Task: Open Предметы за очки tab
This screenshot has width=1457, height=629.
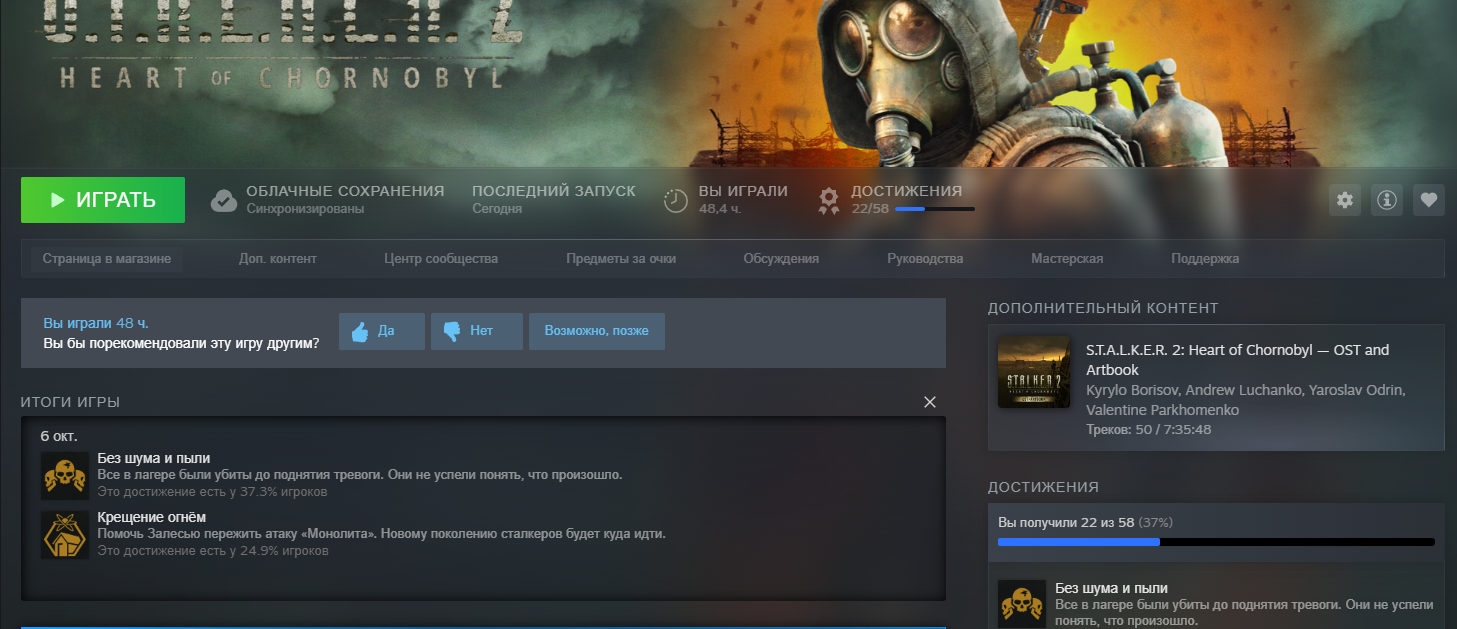Action: 621,258
